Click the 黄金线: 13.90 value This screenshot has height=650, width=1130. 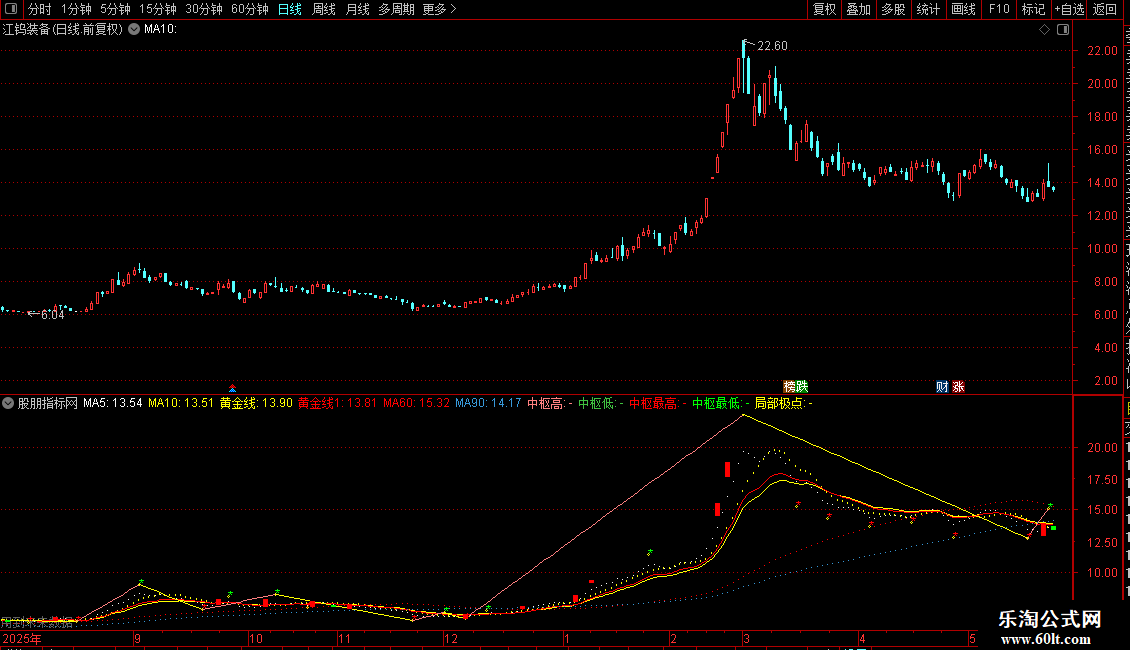[256, 404]
